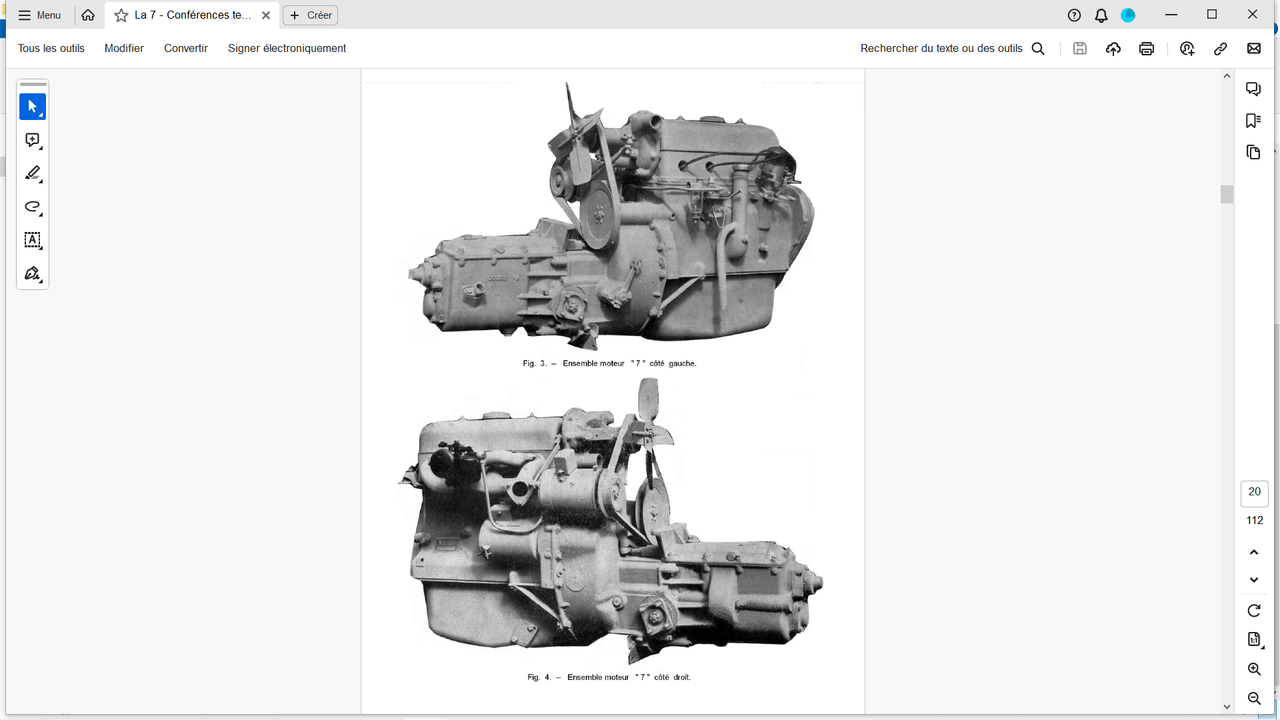This screenshot has height=720, width=1280.
Task: Click the page number field showing 20
Action: pyautogui.click(x=1254, y=492)
